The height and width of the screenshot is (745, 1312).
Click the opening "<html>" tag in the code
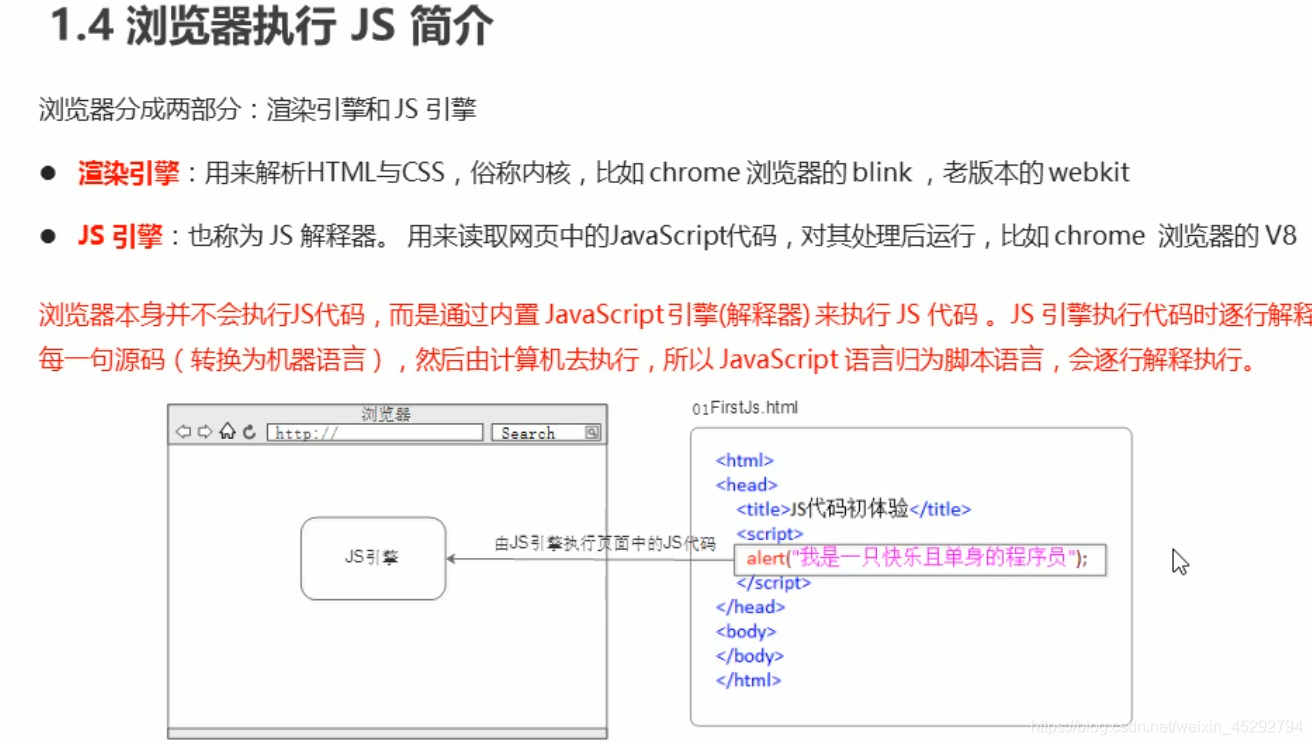point(745,461)
